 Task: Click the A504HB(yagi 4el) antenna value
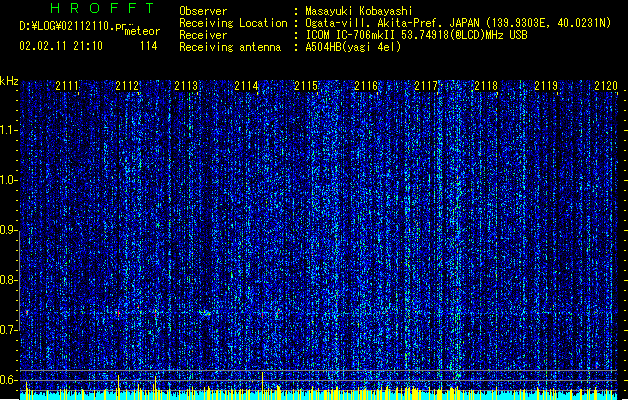click(353, 47)
